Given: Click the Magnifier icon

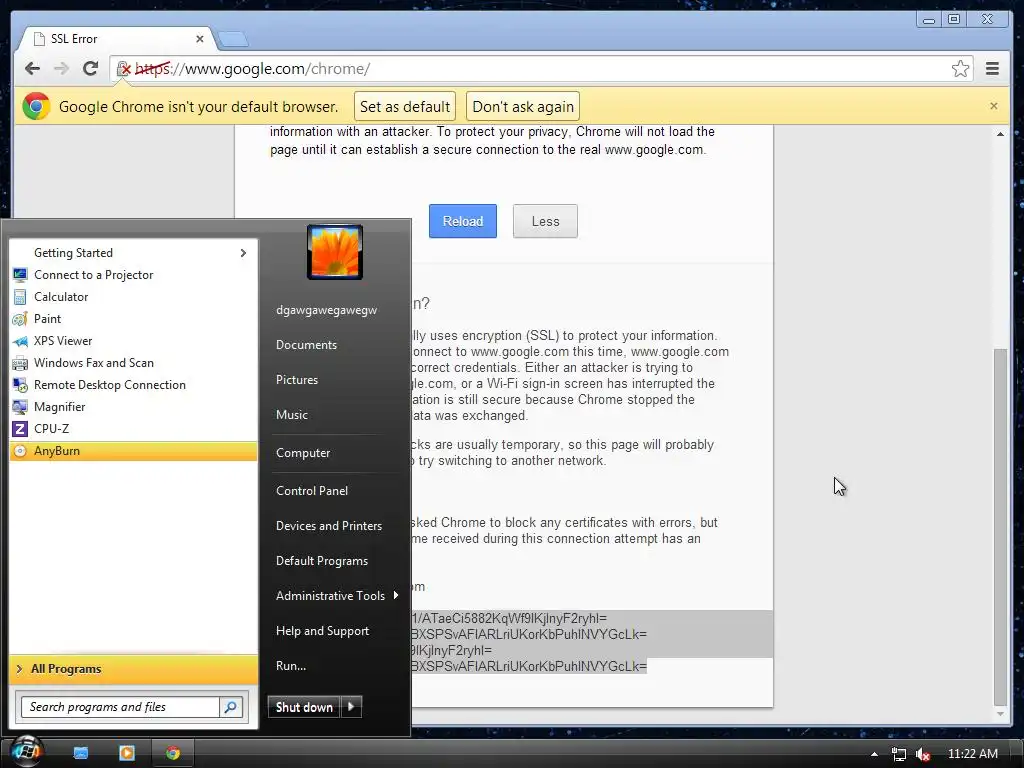Looking at the screenshot, I should tap(20, 407).
